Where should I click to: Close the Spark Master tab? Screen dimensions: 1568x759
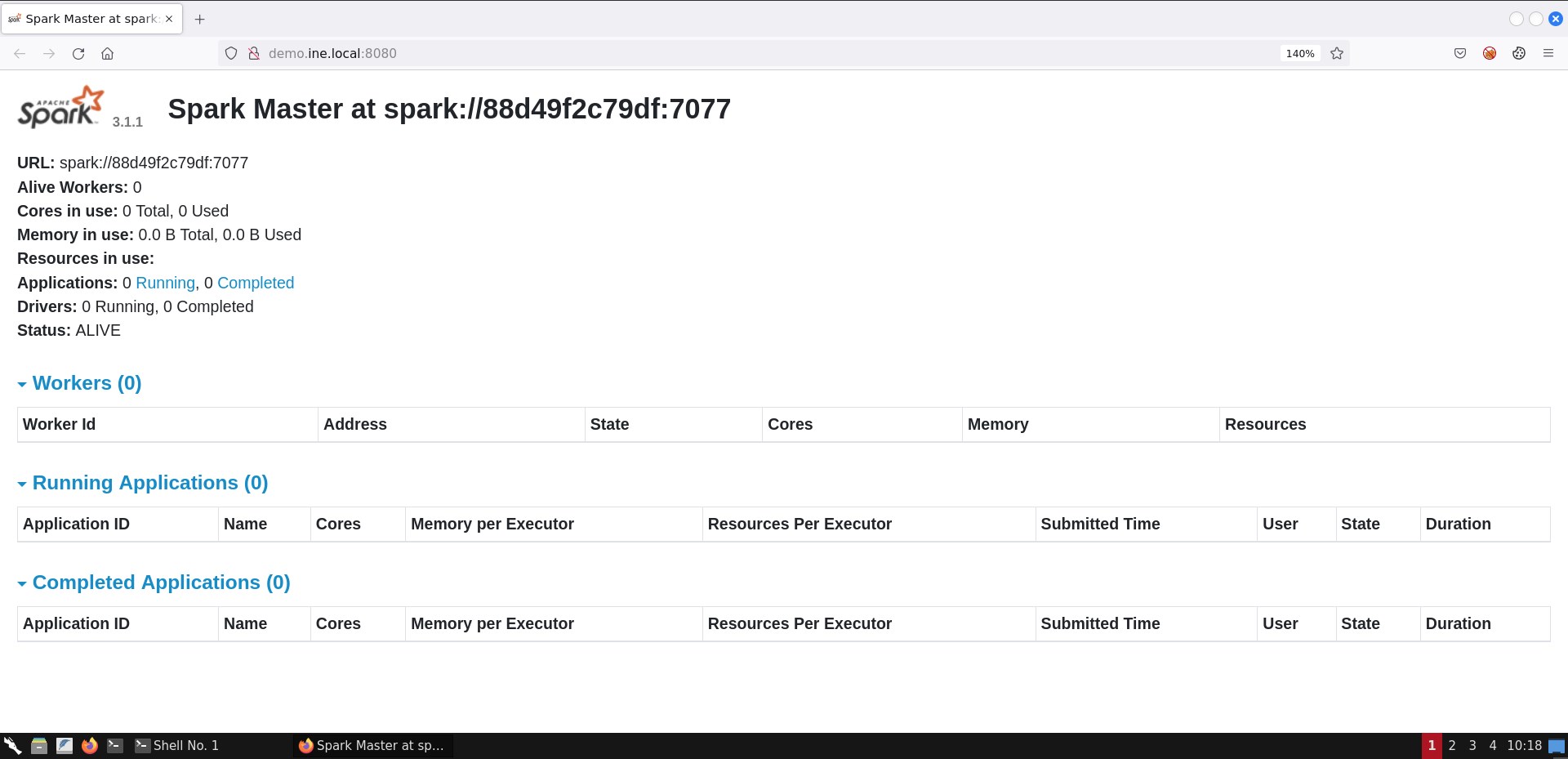point(169,19)
